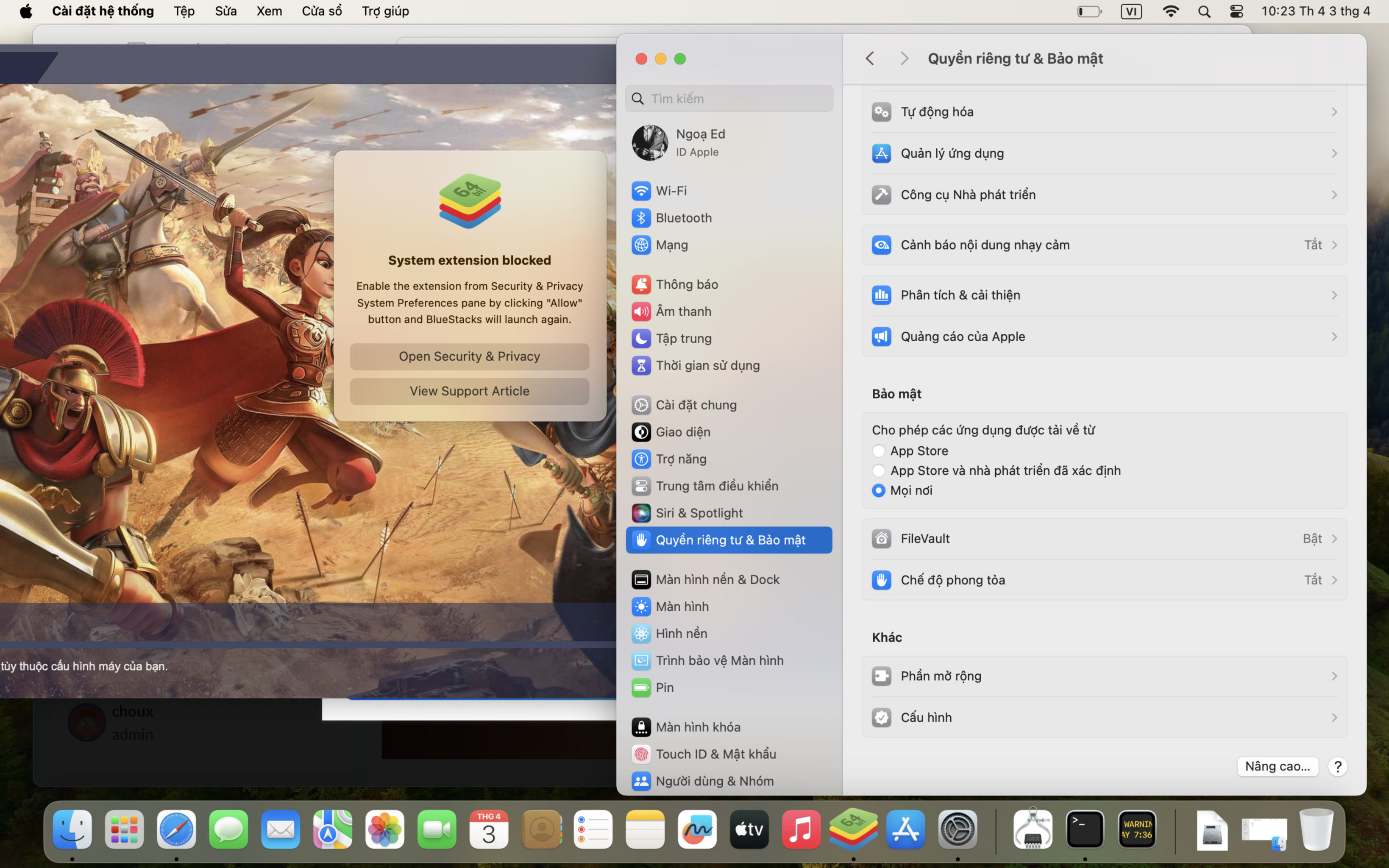Click the help question mark button
This screenshot has height=868, width=1389.
(x=1337, y=766)
